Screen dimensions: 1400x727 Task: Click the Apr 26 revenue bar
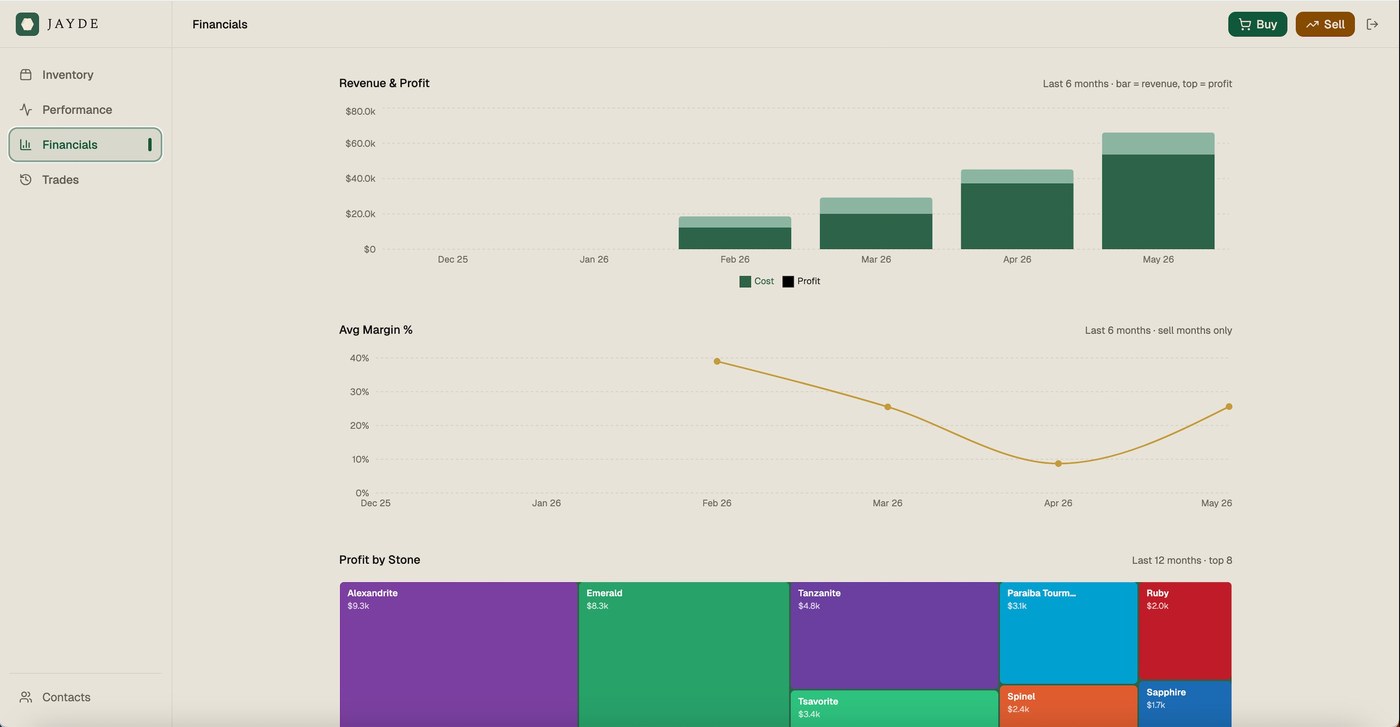coord(1017,209)
